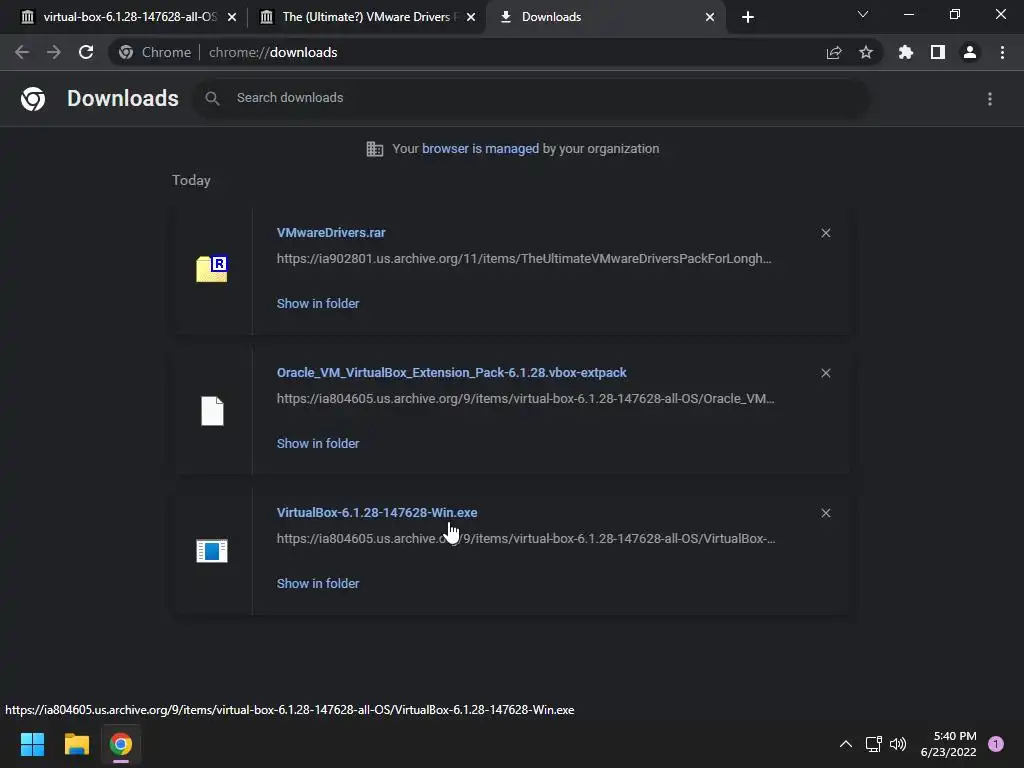The image size is (1024, 768).
Task: Open File Explorer from the taskbar
Action: [76, 744]
